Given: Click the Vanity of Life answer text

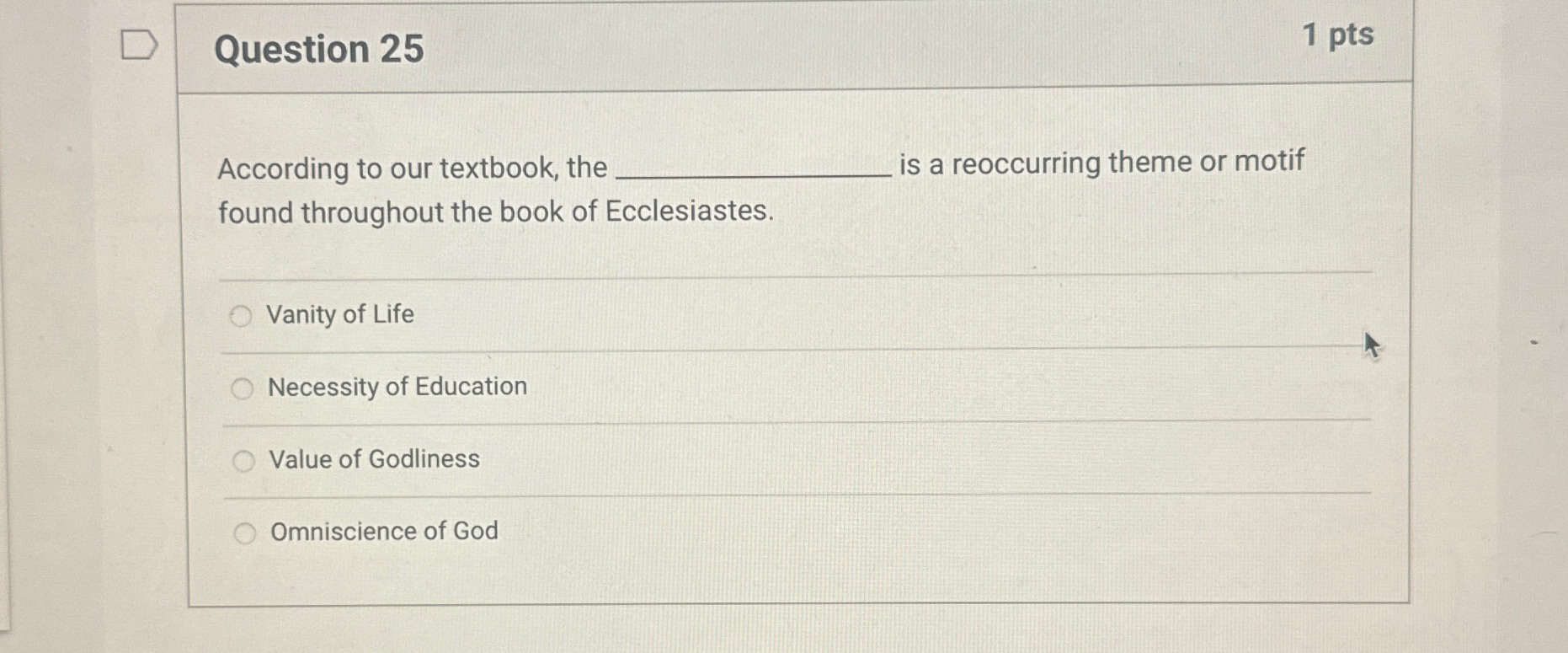Looking at the screenshot, I should (x=339, y=315).
